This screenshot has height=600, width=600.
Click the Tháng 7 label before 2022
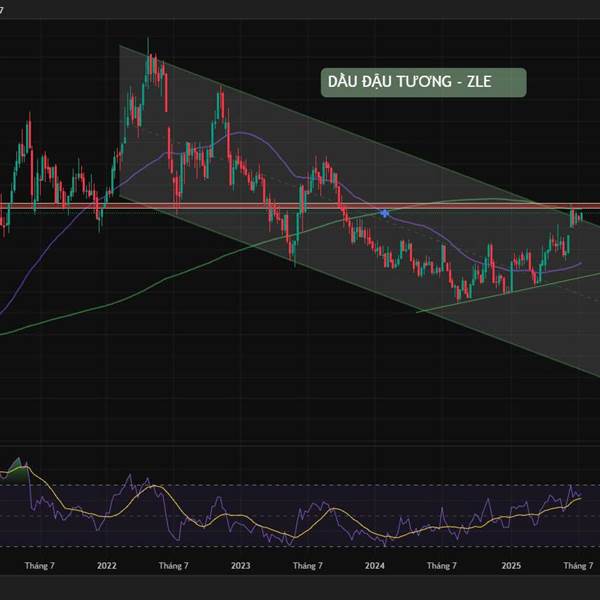[x=39, y=566]
